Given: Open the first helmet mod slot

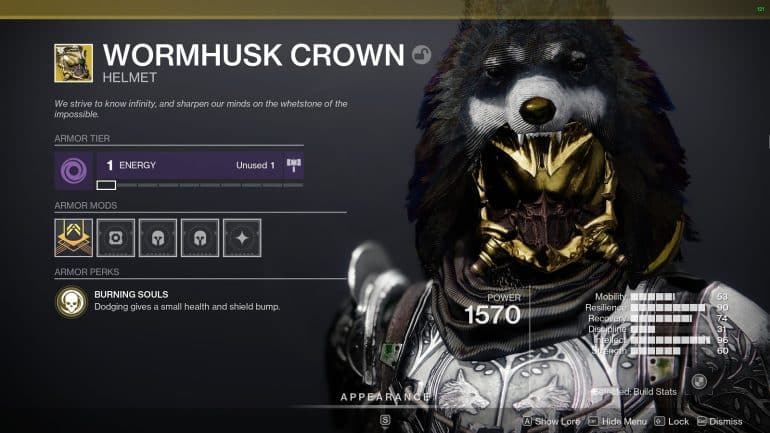Looking at the screenshot, I should pos(158,238).
